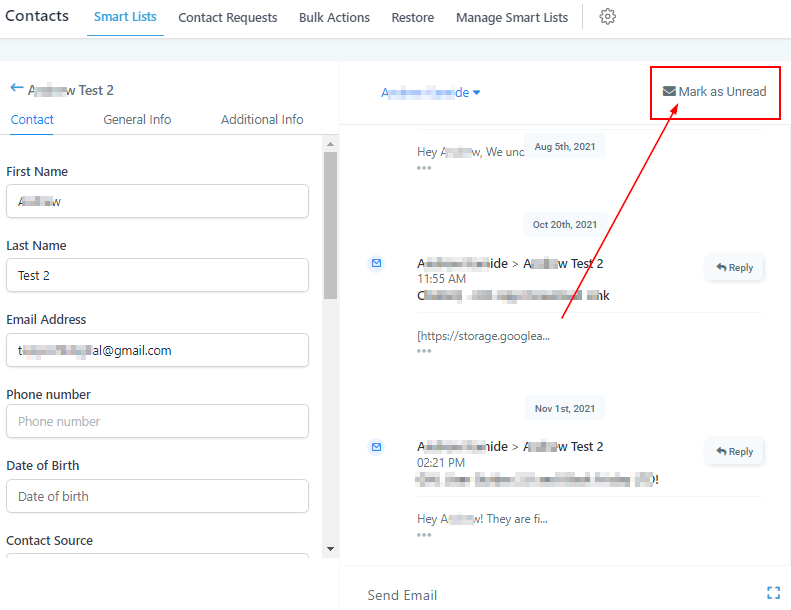Viewport: 791px width, 610px height.
Task: Open the conversation name dropdown
Action: [431, 92]
